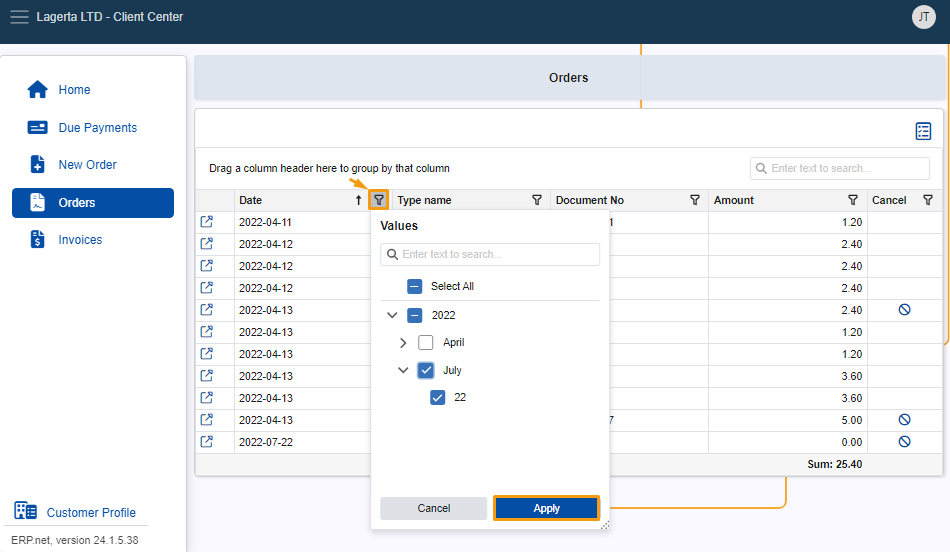
Task: Click the Customer Profile building icon
Action: [x=25, y=511]
